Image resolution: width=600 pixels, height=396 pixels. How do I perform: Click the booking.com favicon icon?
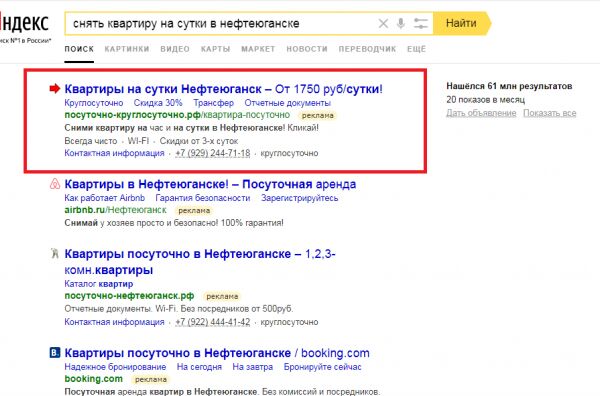pos(55,353)
